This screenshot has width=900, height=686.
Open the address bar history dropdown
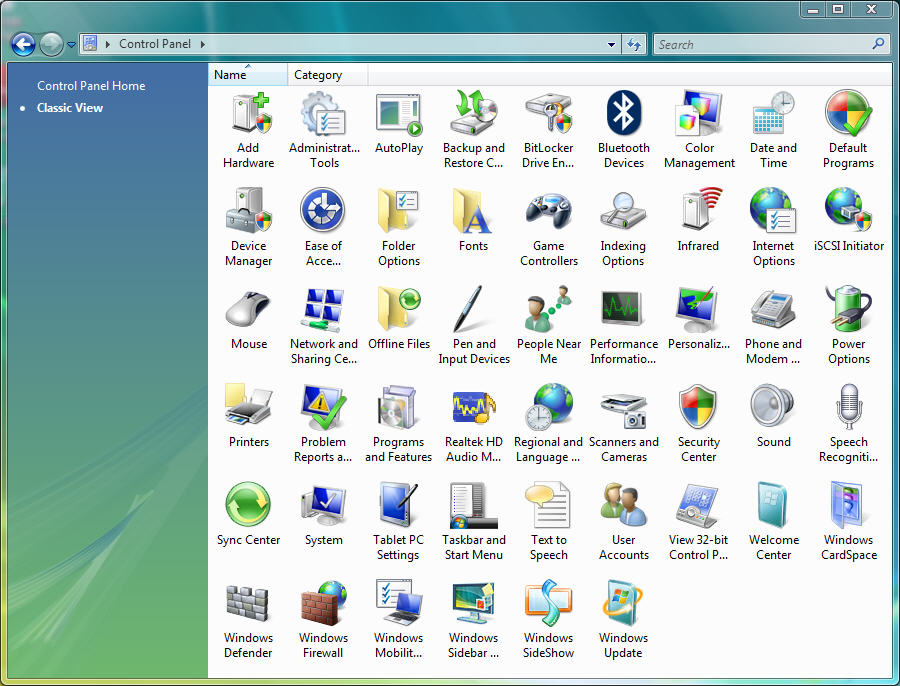pos(612,45)
